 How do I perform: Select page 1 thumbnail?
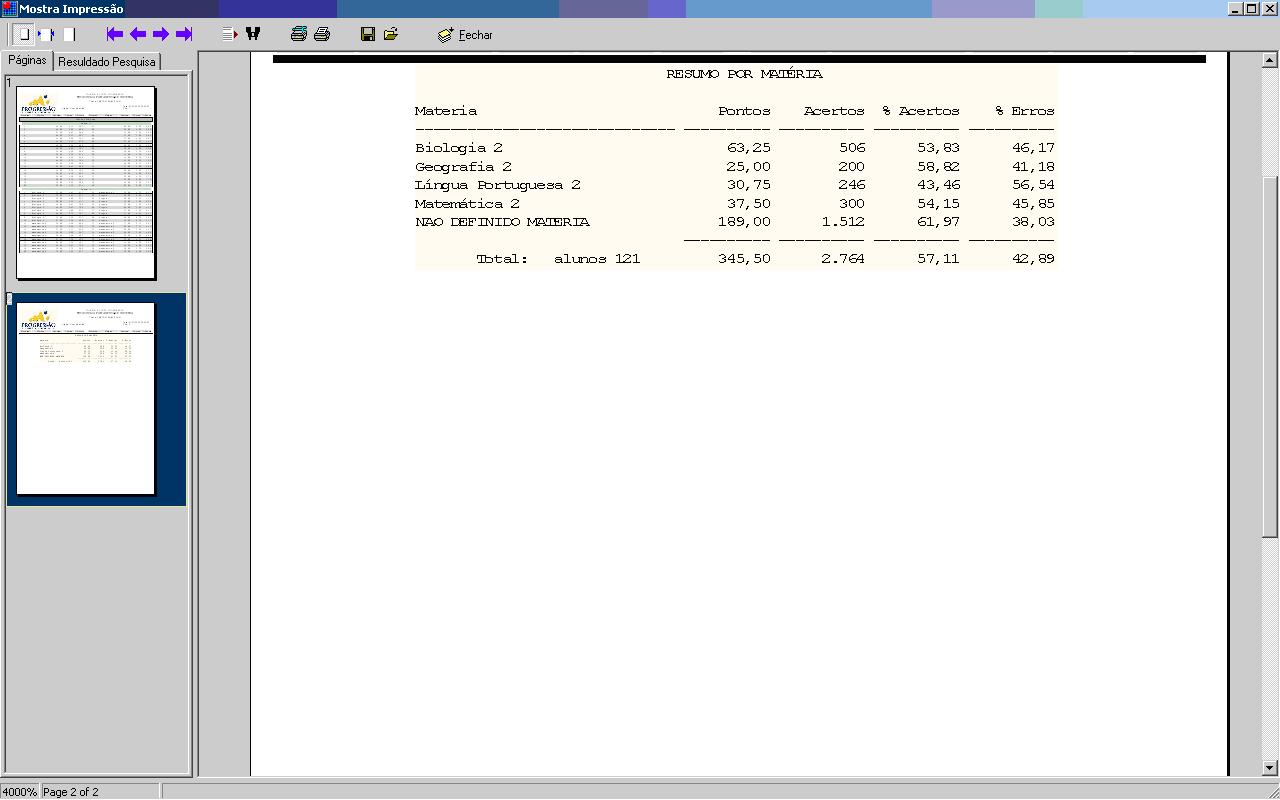click(86, 182)
